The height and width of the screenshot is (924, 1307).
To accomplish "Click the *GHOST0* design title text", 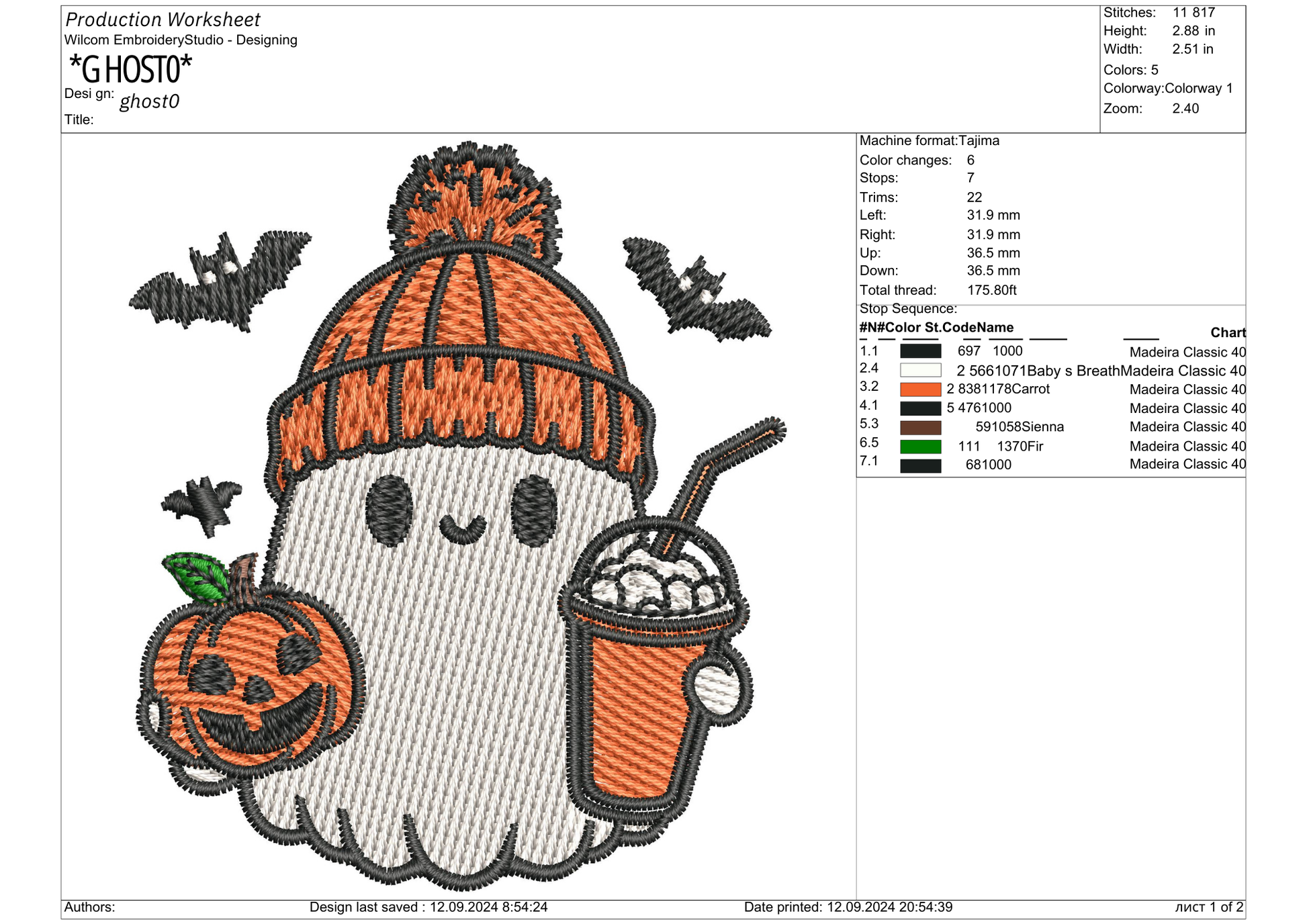I will pyautogui.click(x=130, y=69).
